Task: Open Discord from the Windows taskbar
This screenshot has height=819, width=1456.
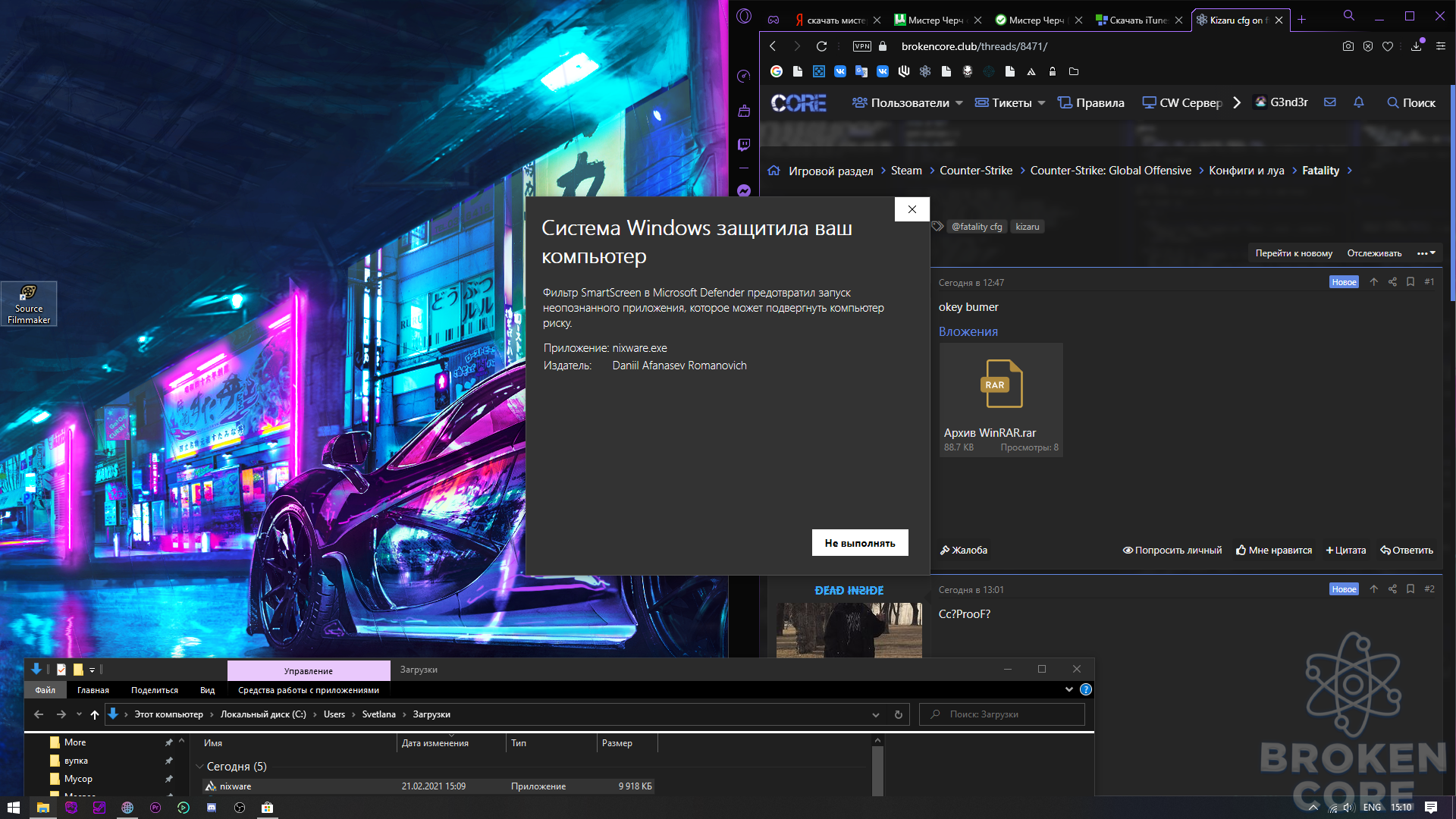Action: pos(212,808)
